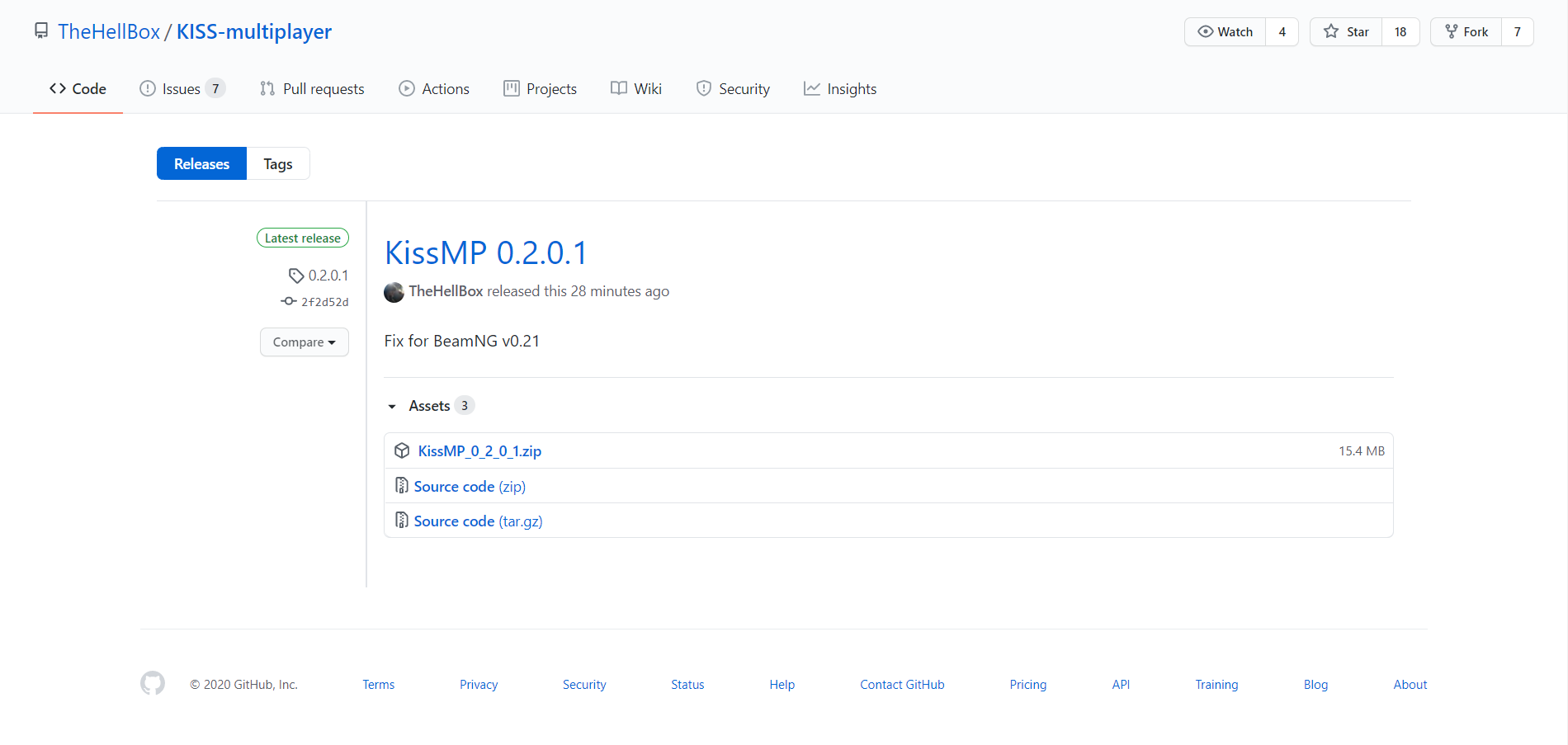The height and width of the screenshot is (745, 1568).
Task: Fork the repository
Action: tap(1466, 32)
